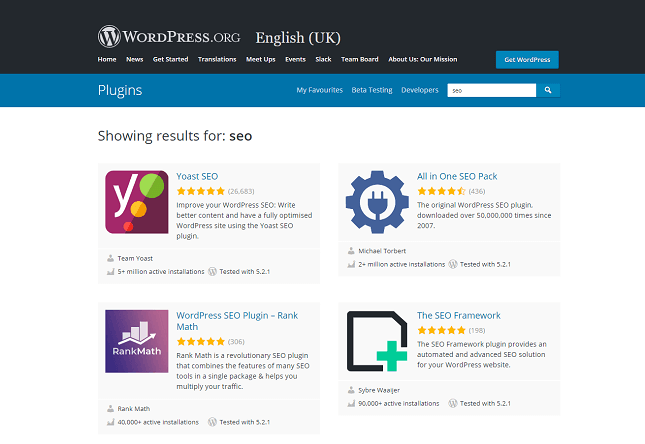The height and width of the screenshot is (444, 645).
Task: Open Beta Testing link
Action: [x=372, y=90]
